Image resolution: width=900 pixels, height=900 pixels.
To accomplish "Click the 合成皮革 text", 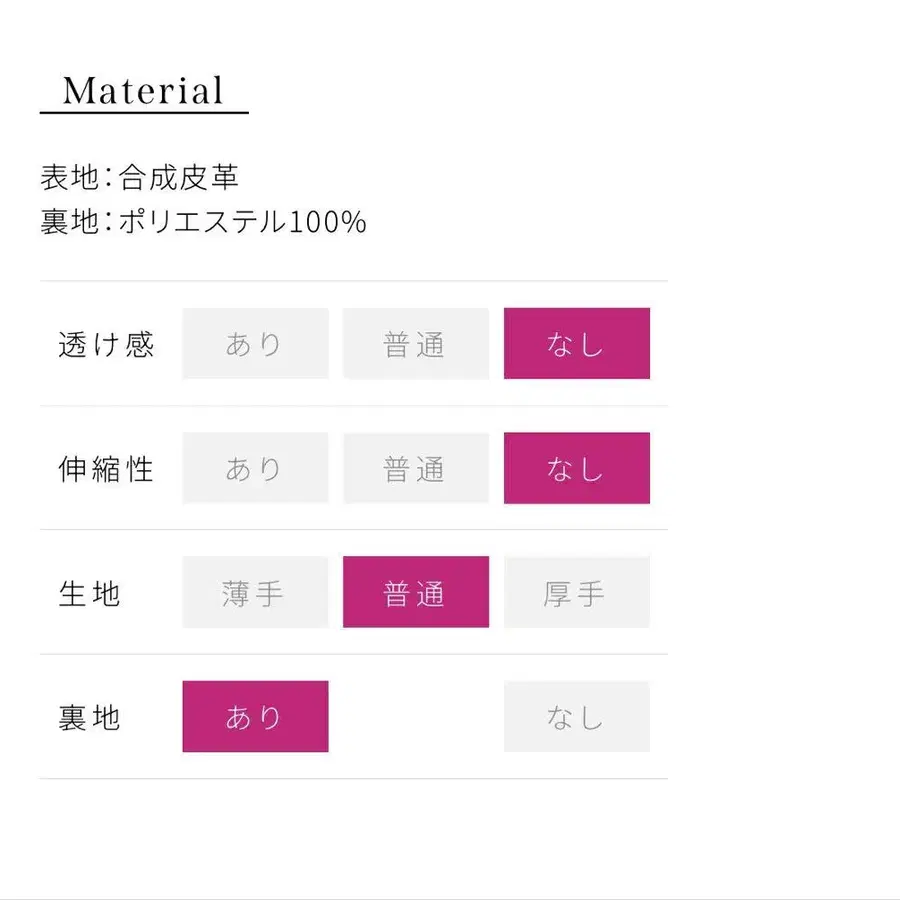I will (x=179, y=178).
